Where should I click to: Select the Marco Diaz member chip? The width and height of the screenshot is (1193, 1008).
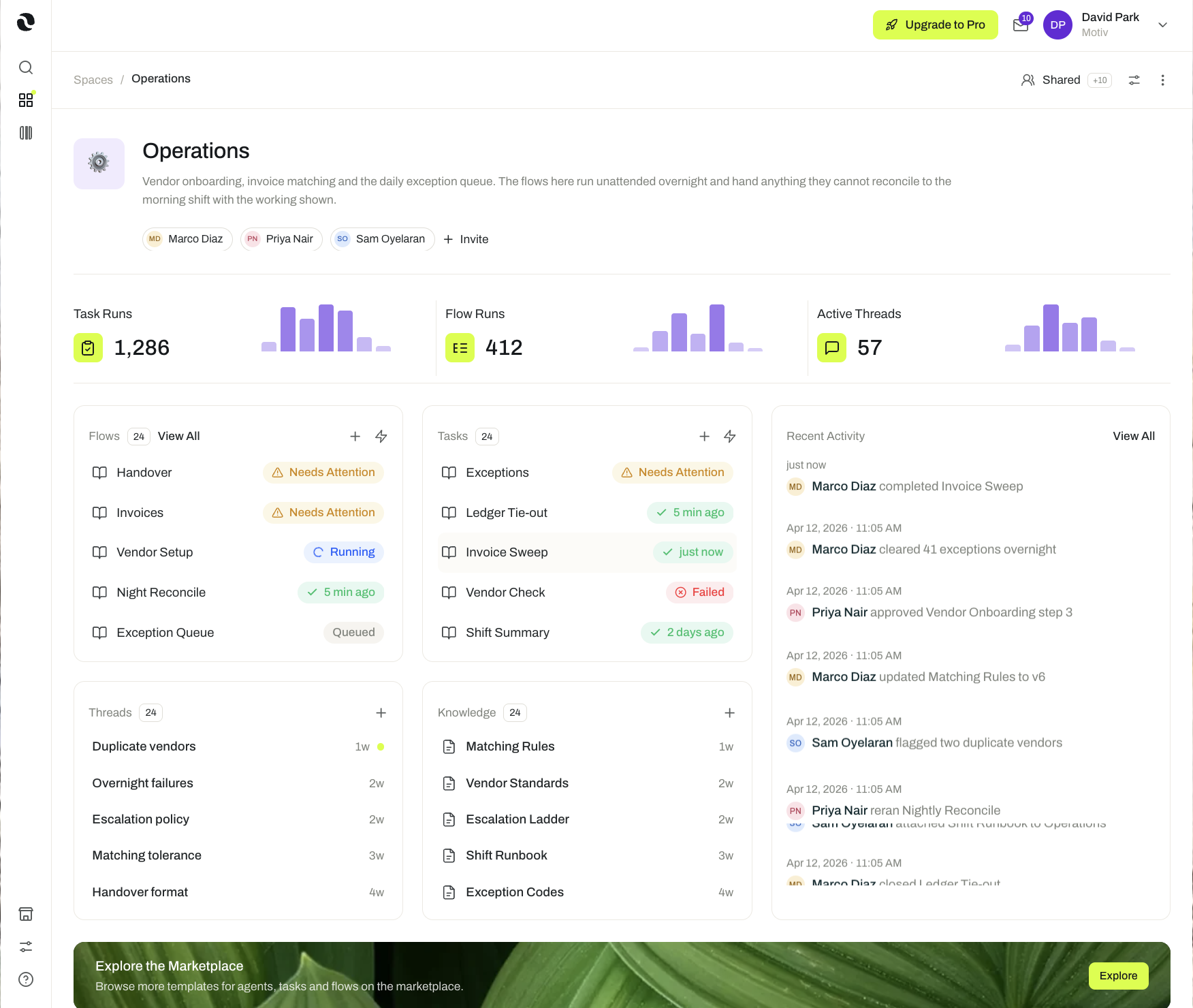[x=187, y=239]
